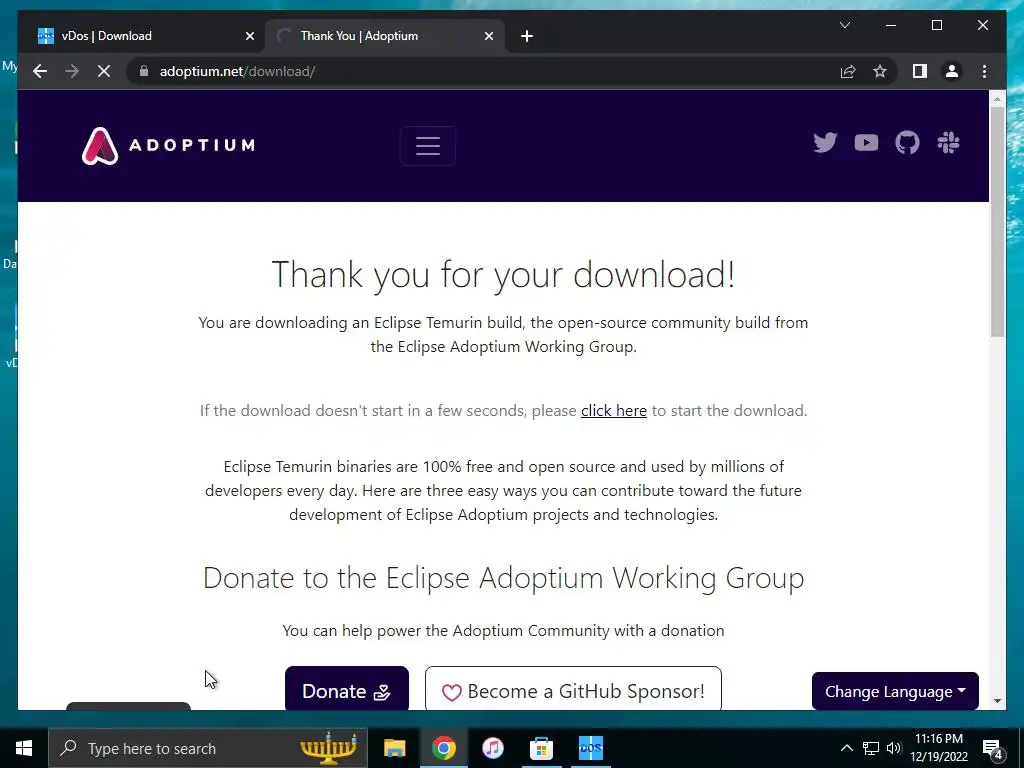Screen dimensions: 1024x768
Task: Open Chrome's three-dot menu
Action: pos(984,71)
